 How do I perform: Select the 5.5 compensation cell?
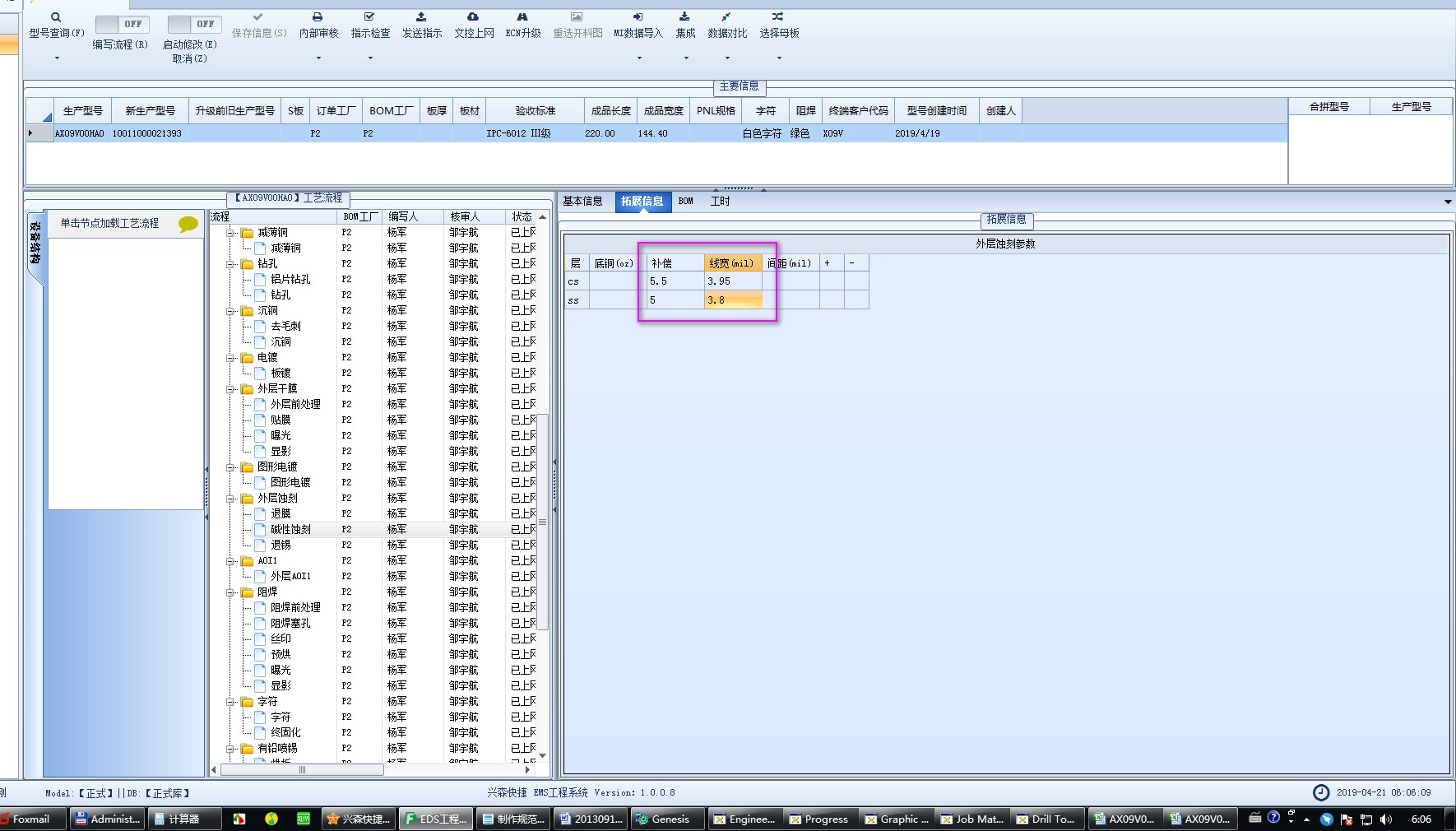tap(675, 281)
